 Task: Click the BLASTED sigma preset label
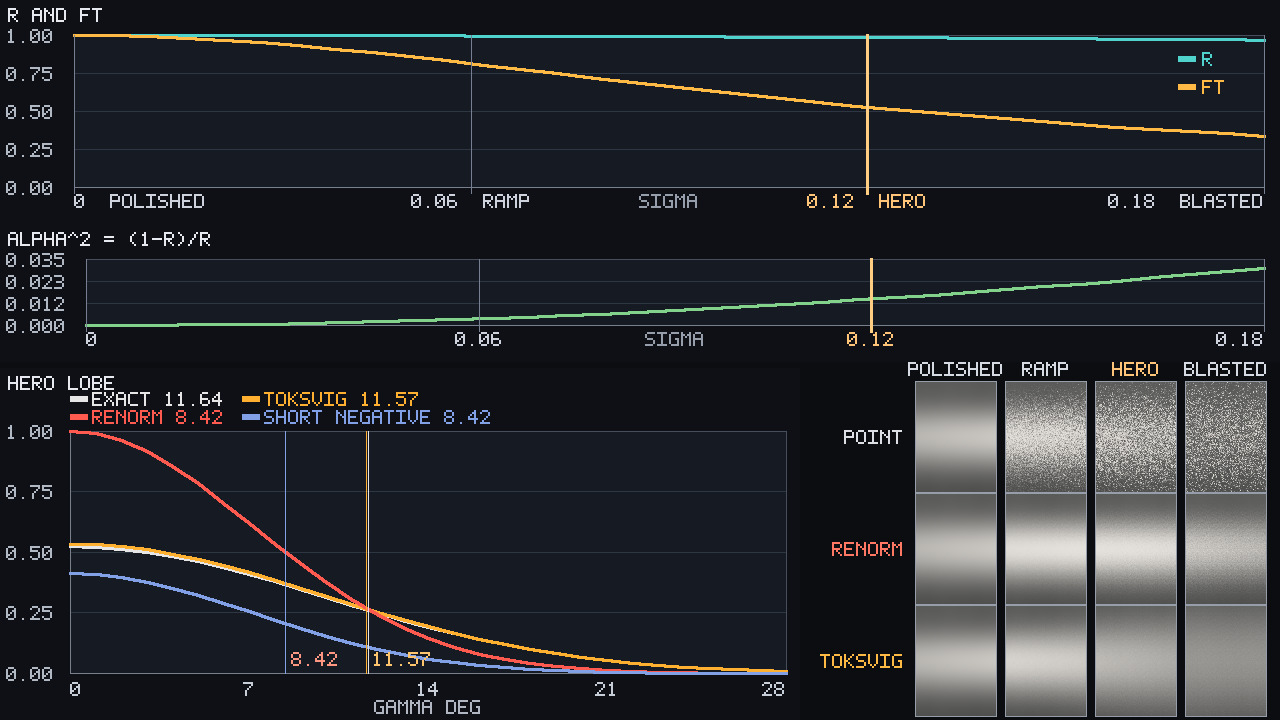point(1221,201)
